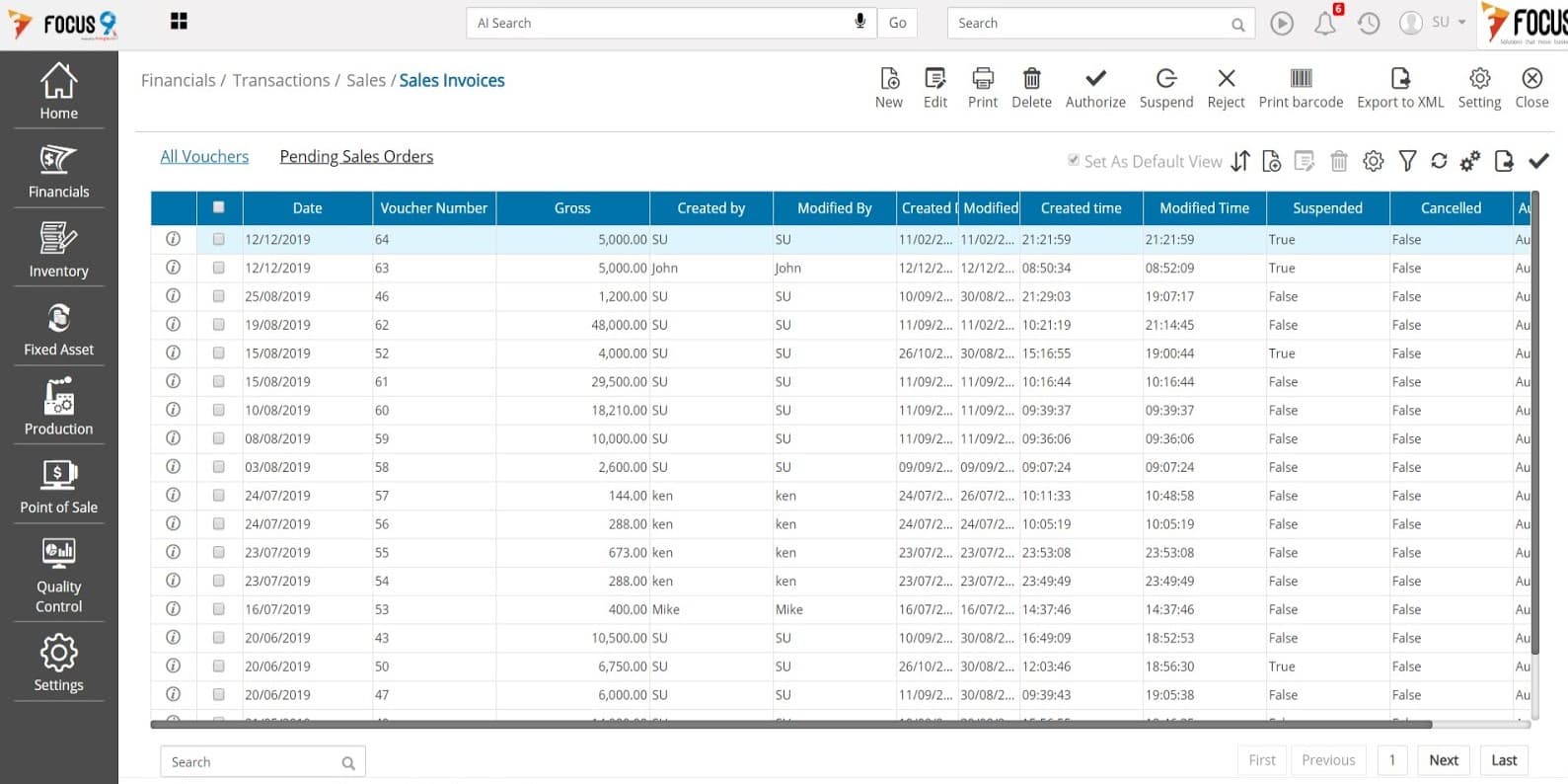The image size is (1568, 784).
Task: Click the Voucher Number column header
Action: point(434,208)
